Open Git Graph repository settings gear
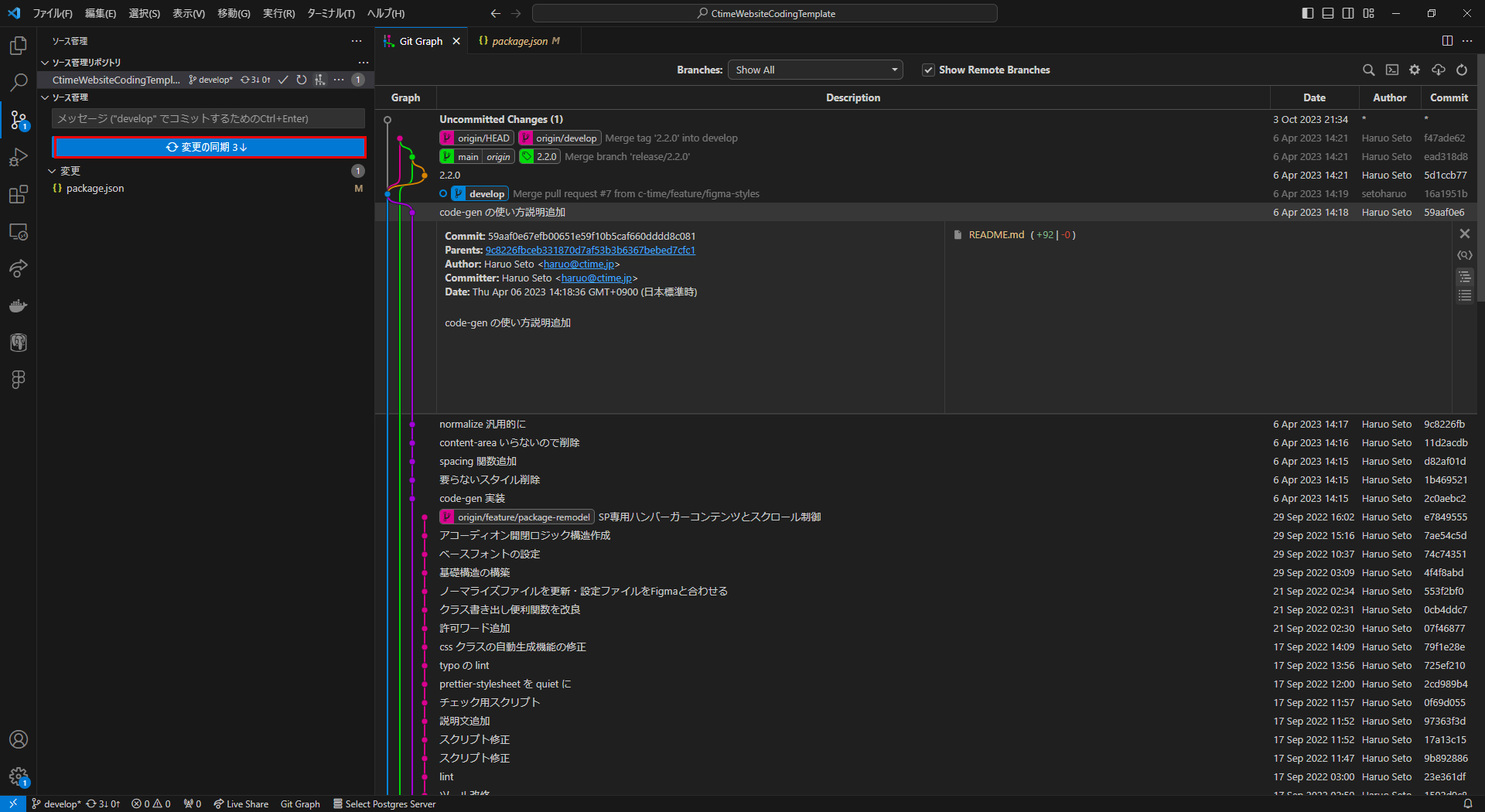 click(1415, 70)
